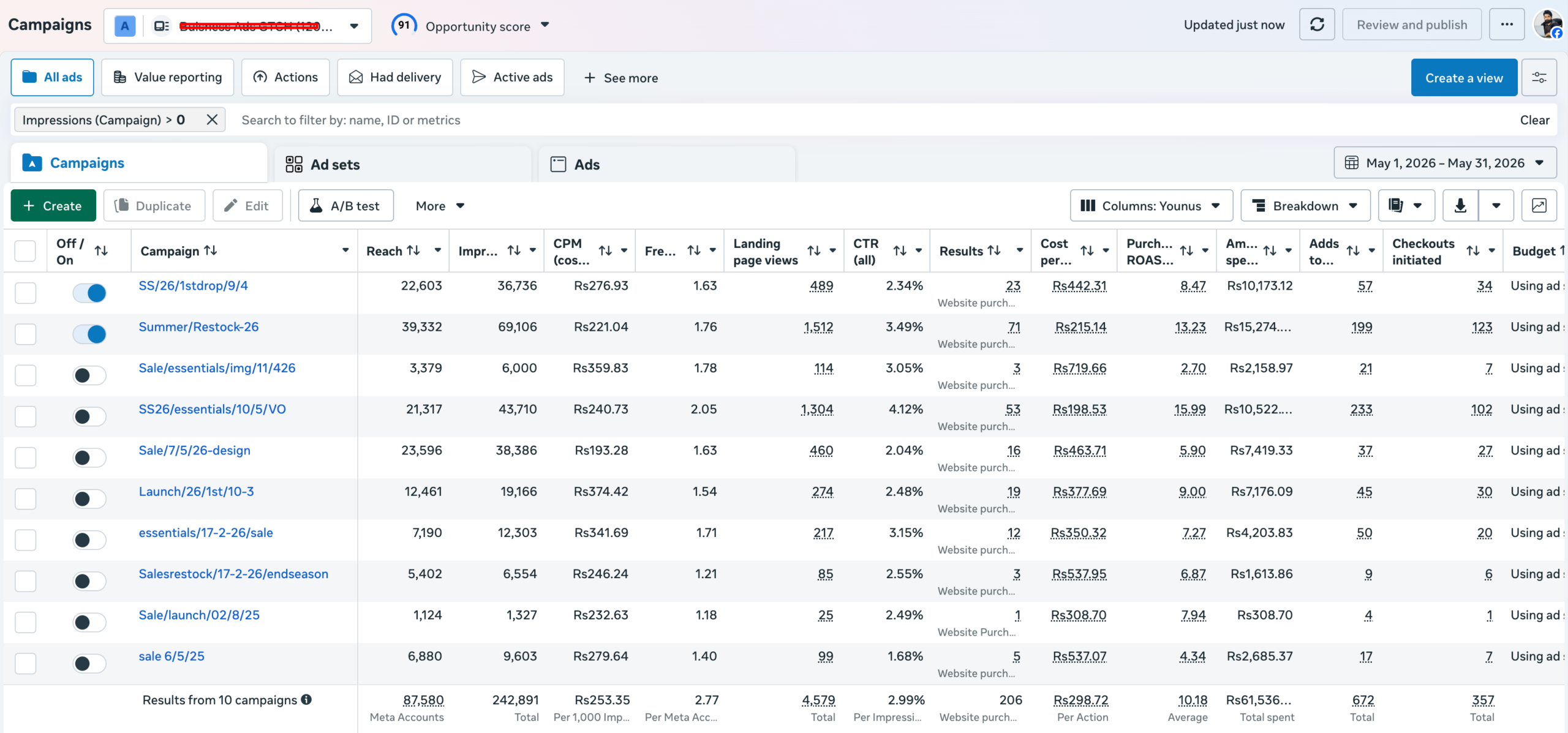Click the view settings sliders icon
The width and height of the screenshot is (1568, 733).
coord(1539,78)
